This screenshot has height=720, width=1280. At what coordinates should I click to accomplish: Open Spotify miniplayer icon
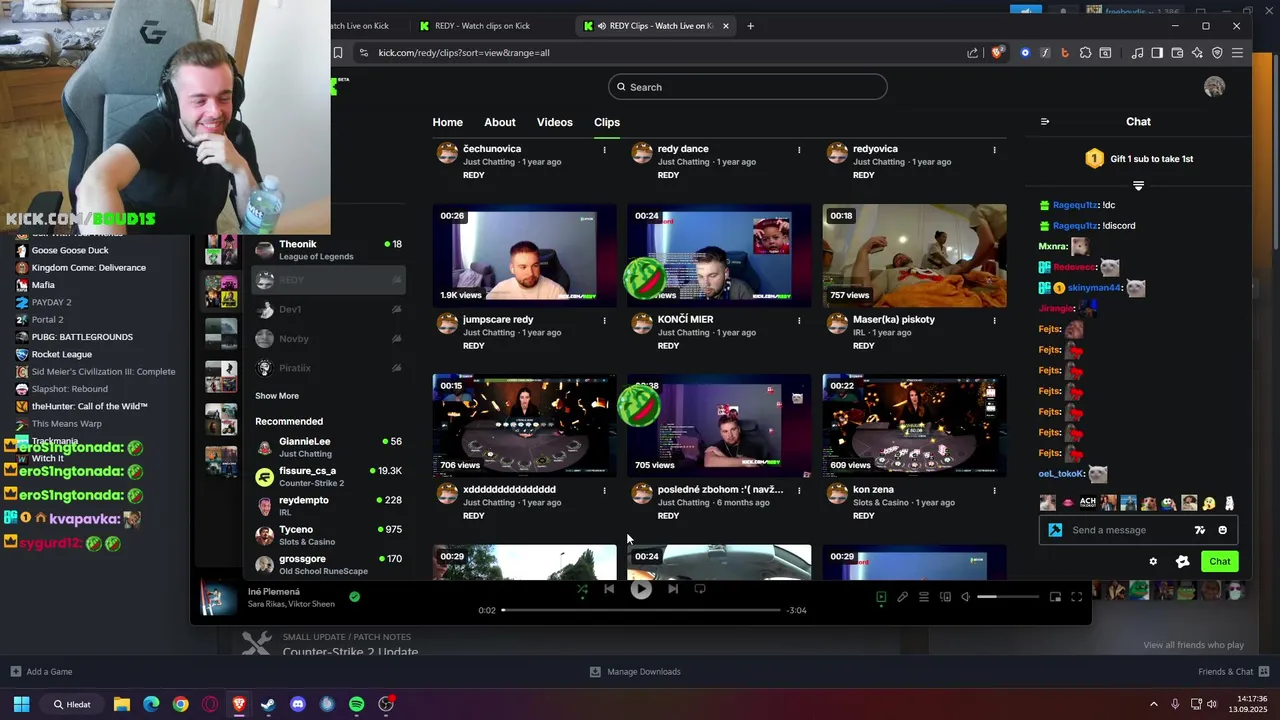pos(1055,597)
